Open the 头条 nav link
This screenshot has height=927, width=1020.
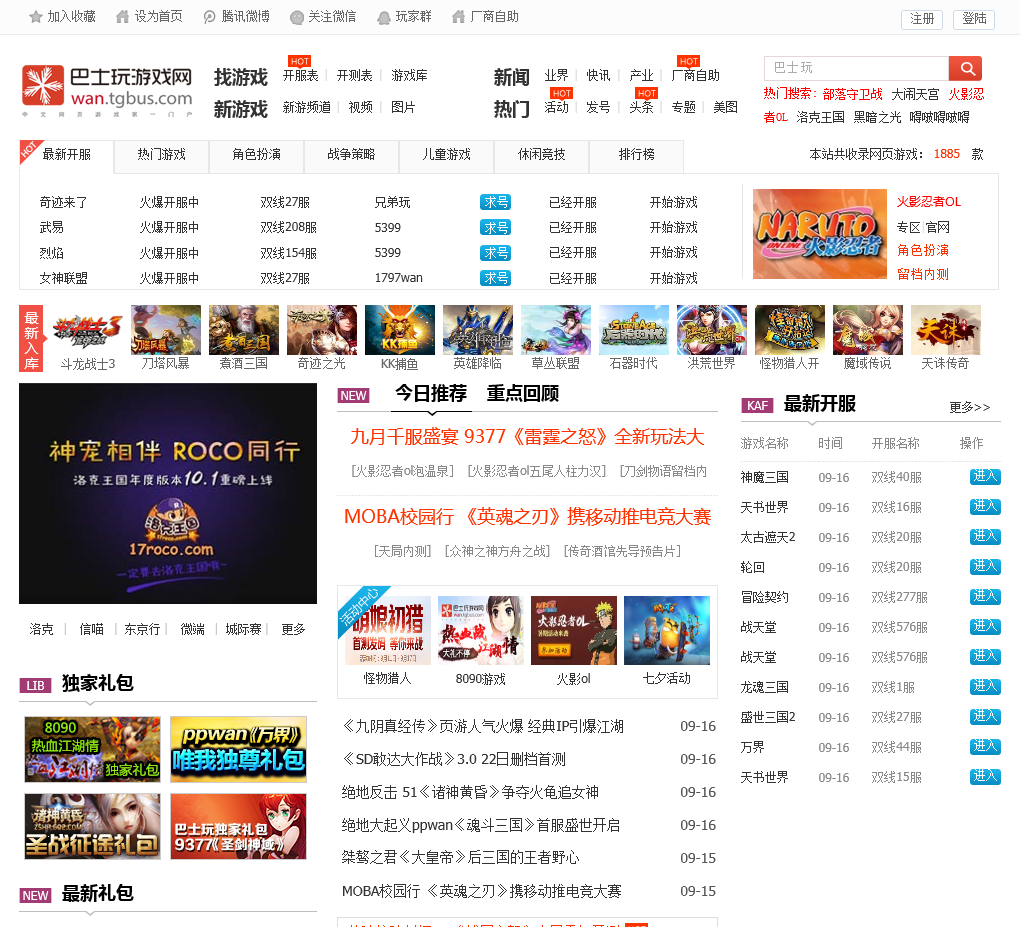click(641, 107)
